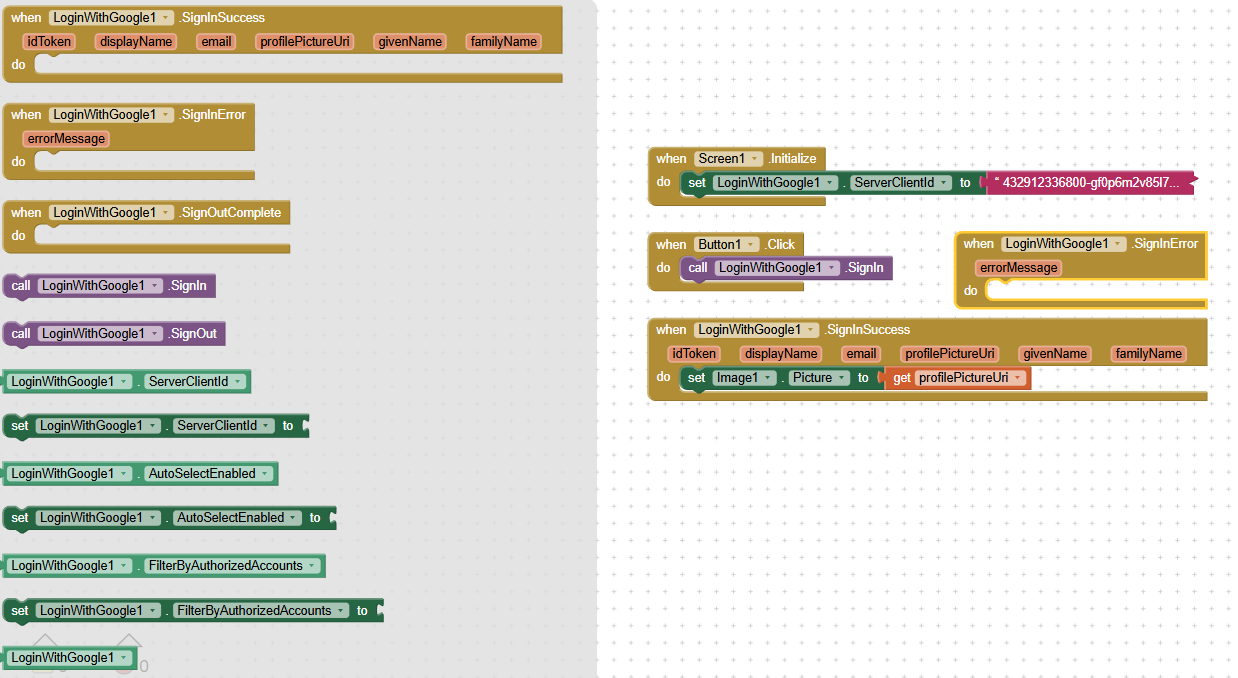Select the ServerClientId text string block
The width and height of the screenshot is (1238, 678).
click(1088, 183)
